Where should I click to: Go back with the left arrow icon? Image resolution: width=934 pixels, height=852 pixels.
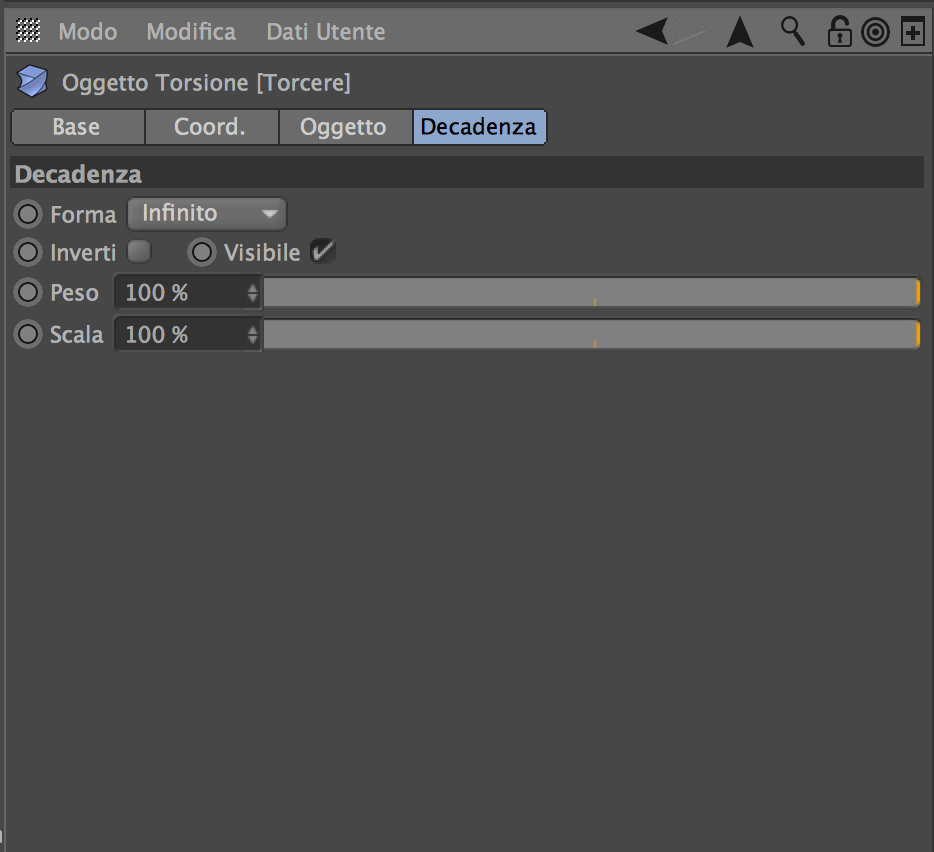[x=653, y=31]
